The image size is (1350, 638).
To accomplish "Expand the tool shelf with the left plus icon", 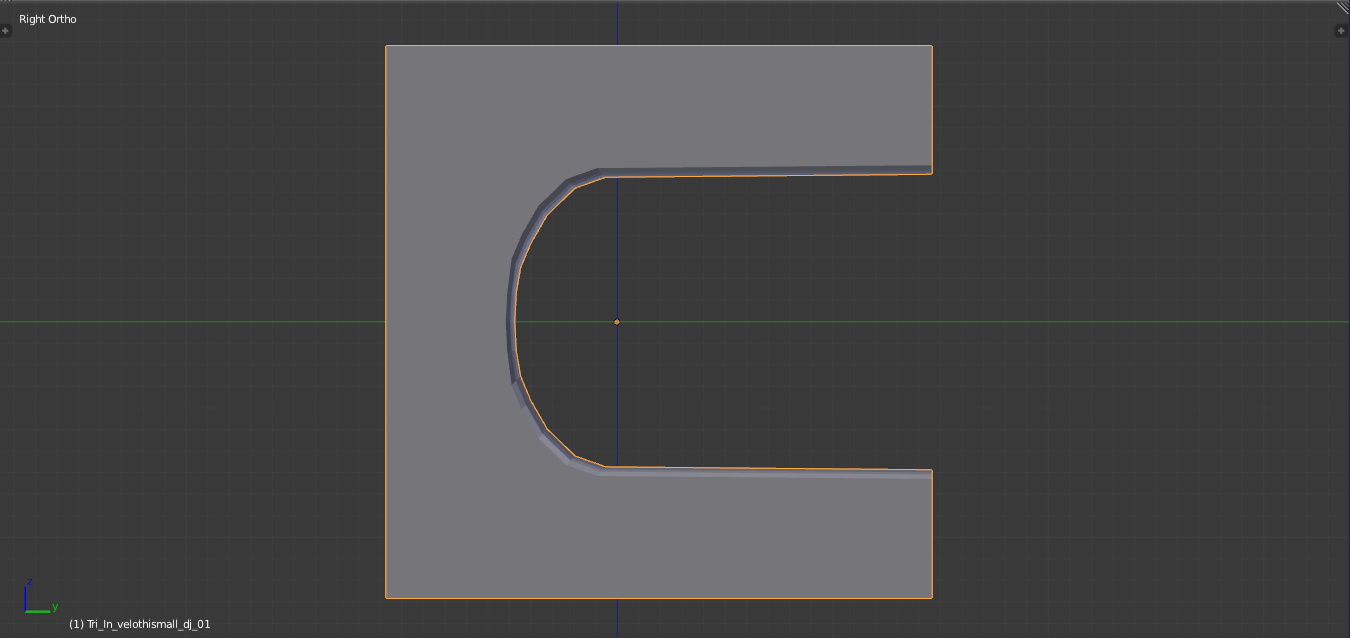I will coord(6,31).
